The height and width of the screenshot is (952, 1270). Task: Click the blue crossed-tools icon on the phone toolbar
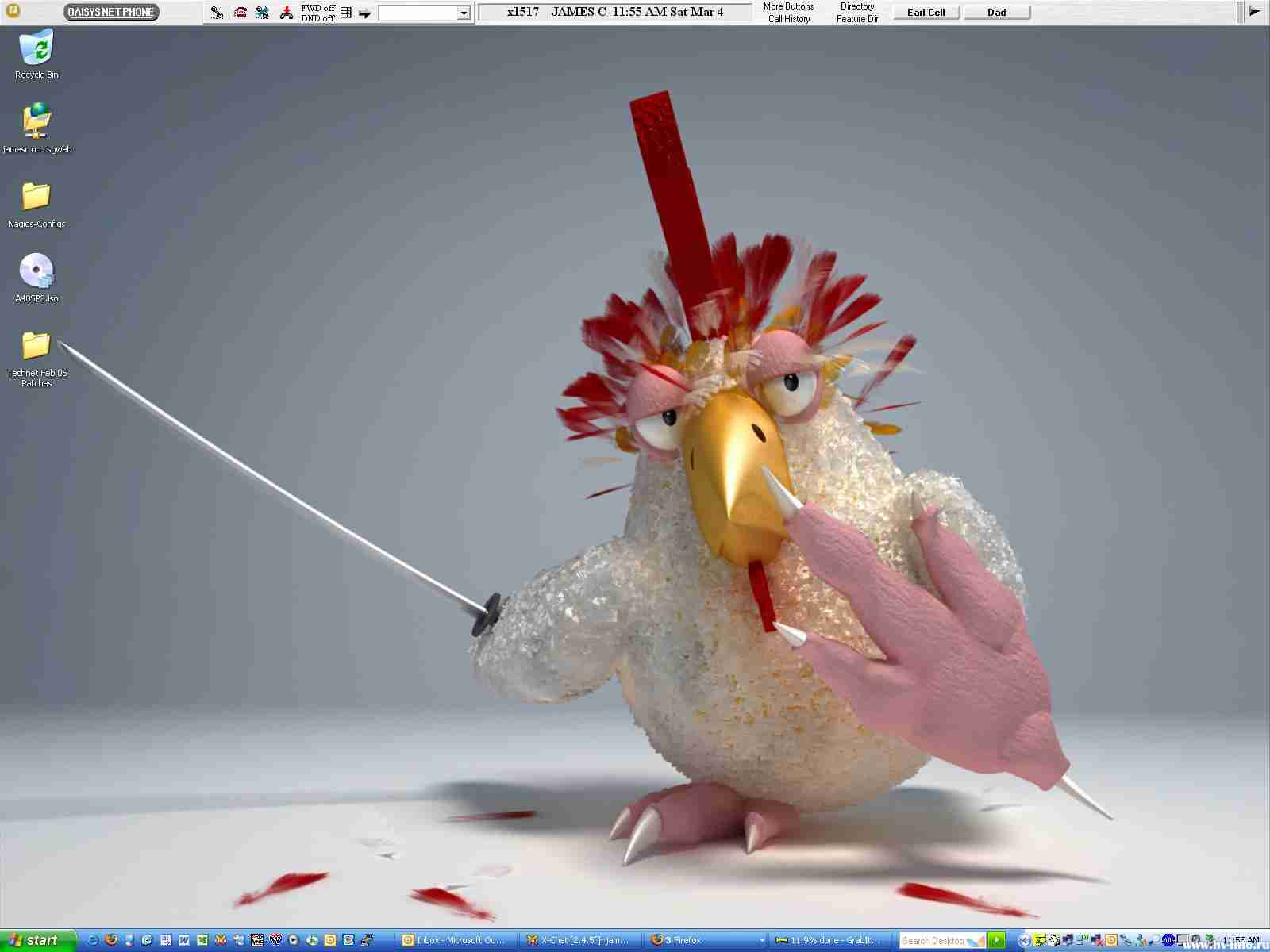[x=263, y=12]
